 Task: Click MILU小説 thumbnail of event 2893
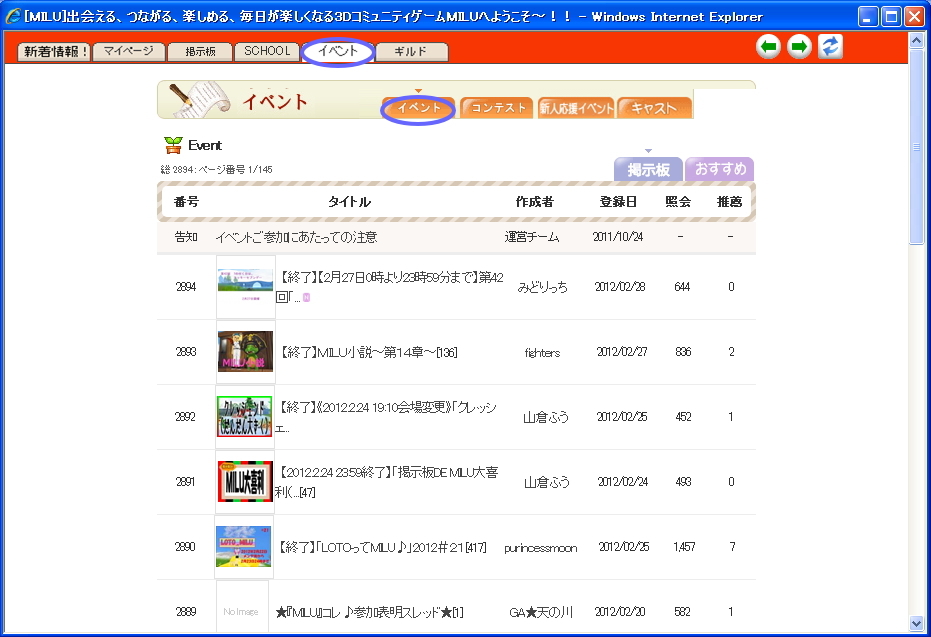pos(245,352)
